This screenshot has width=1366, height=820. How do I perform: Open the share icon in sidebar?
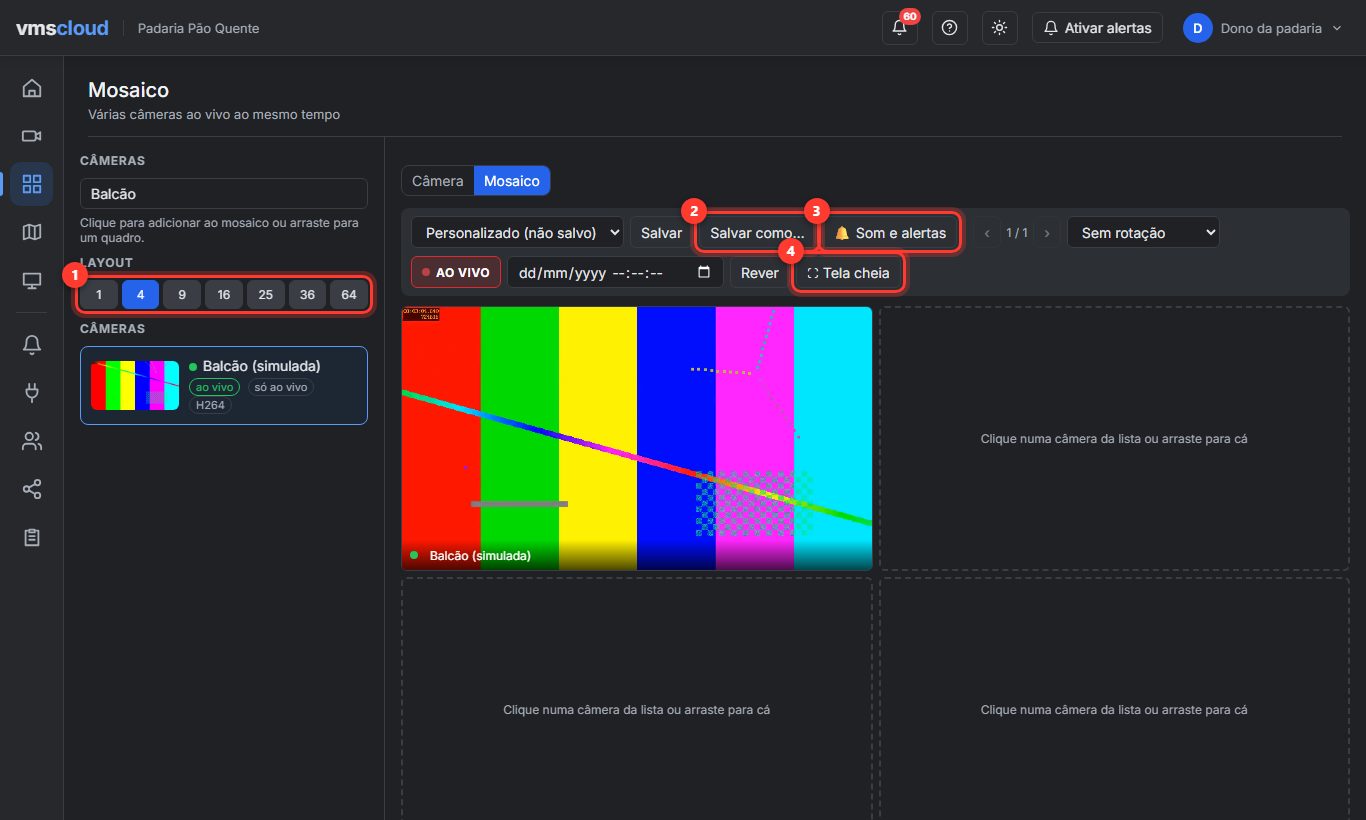coord(32,489)
